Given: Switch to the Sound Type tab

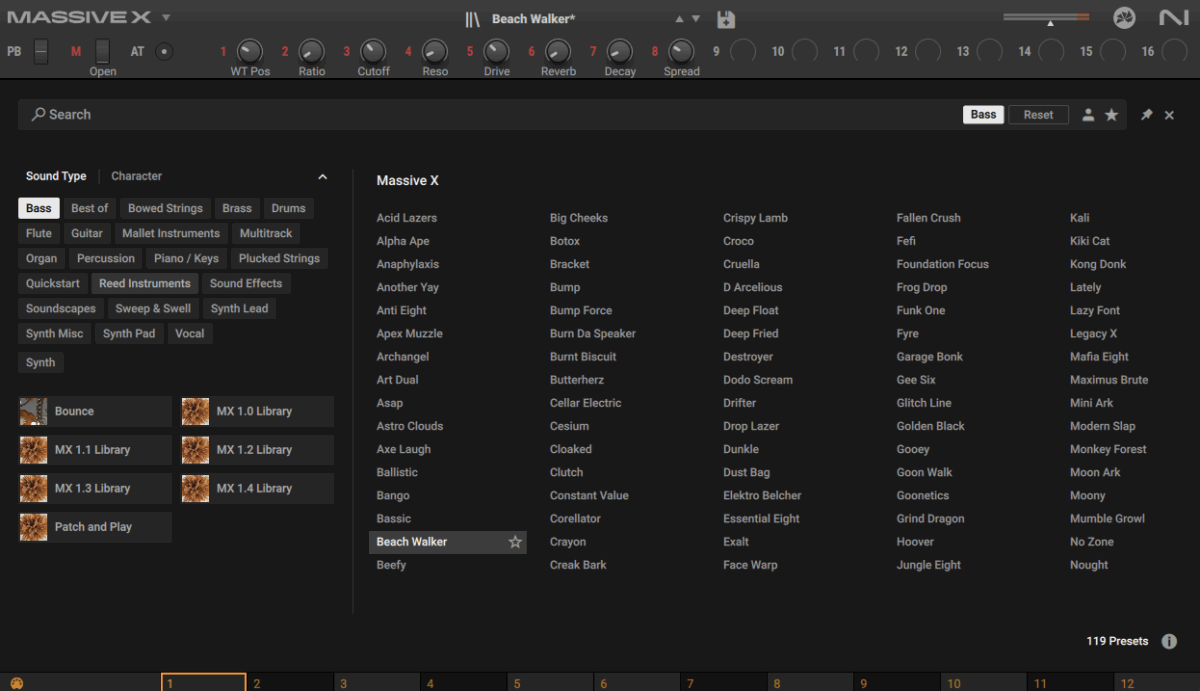Looking at the screenshot, I should coord(56,176).
